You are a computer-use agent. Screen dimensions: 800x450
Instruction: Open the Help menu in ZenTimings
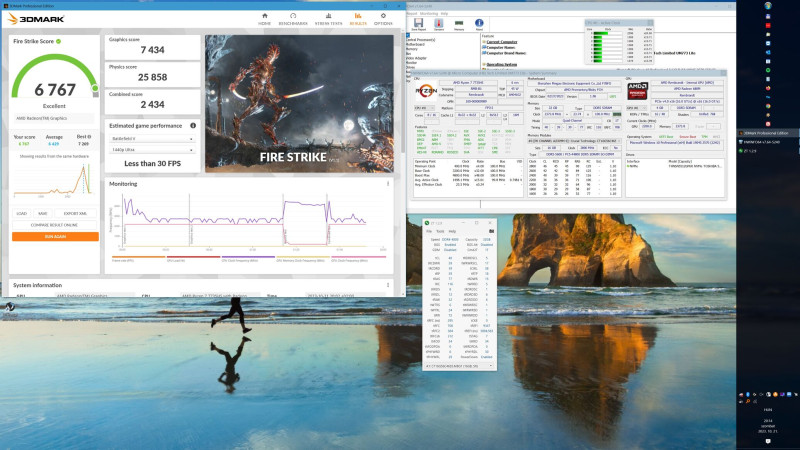pos(452,231)
